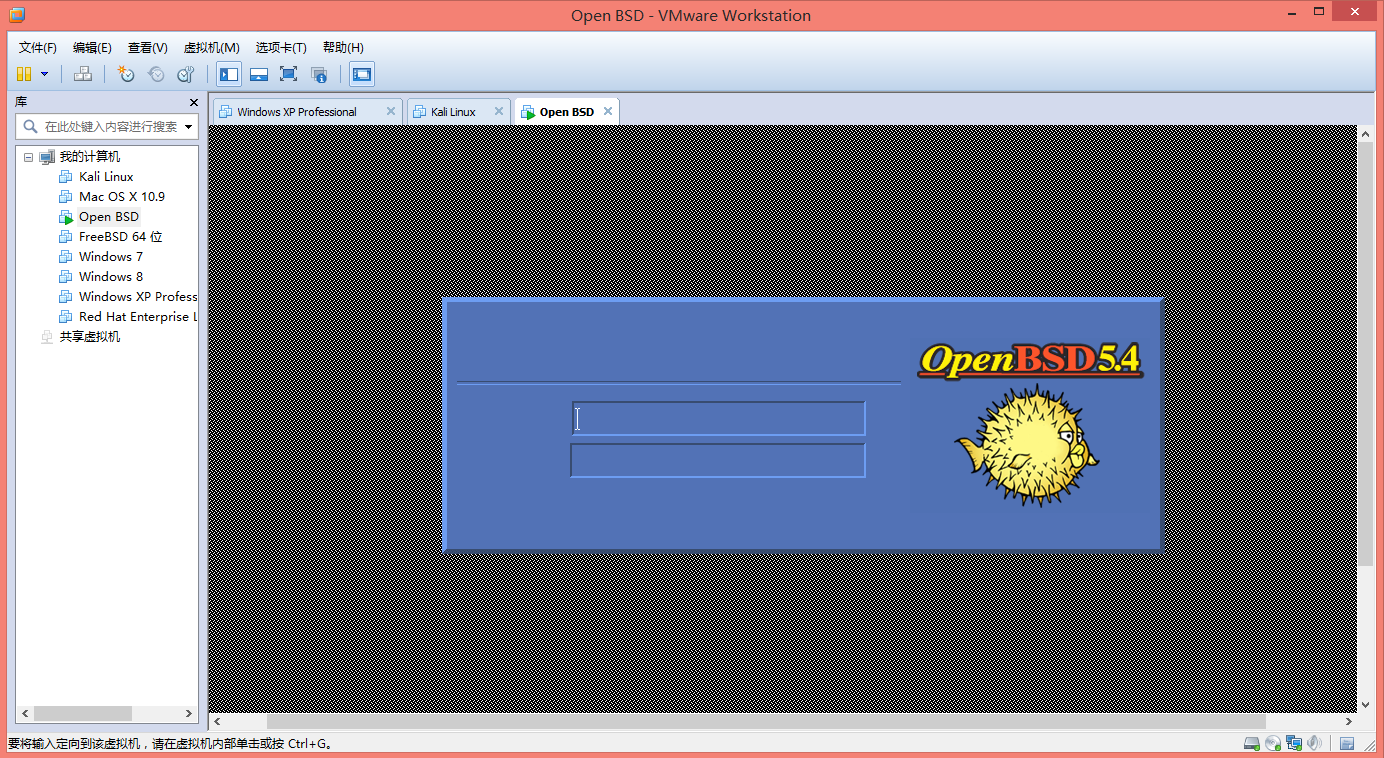The height and width of the screenshot is (758, 1384).
Task: Click library panel horizontal scrollbar thumb
Action: point(83,713)
